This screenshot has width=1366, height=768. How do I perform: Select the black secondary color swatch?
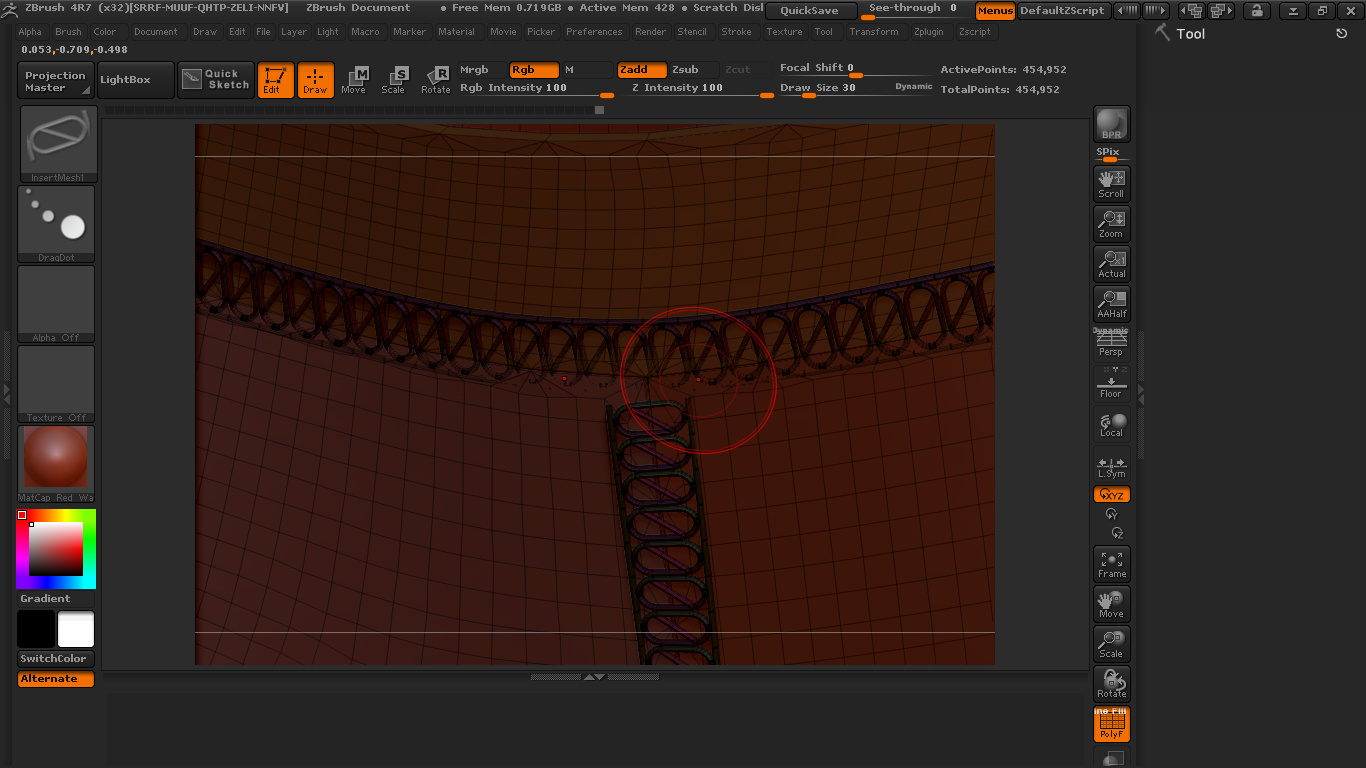pos(36,630)
